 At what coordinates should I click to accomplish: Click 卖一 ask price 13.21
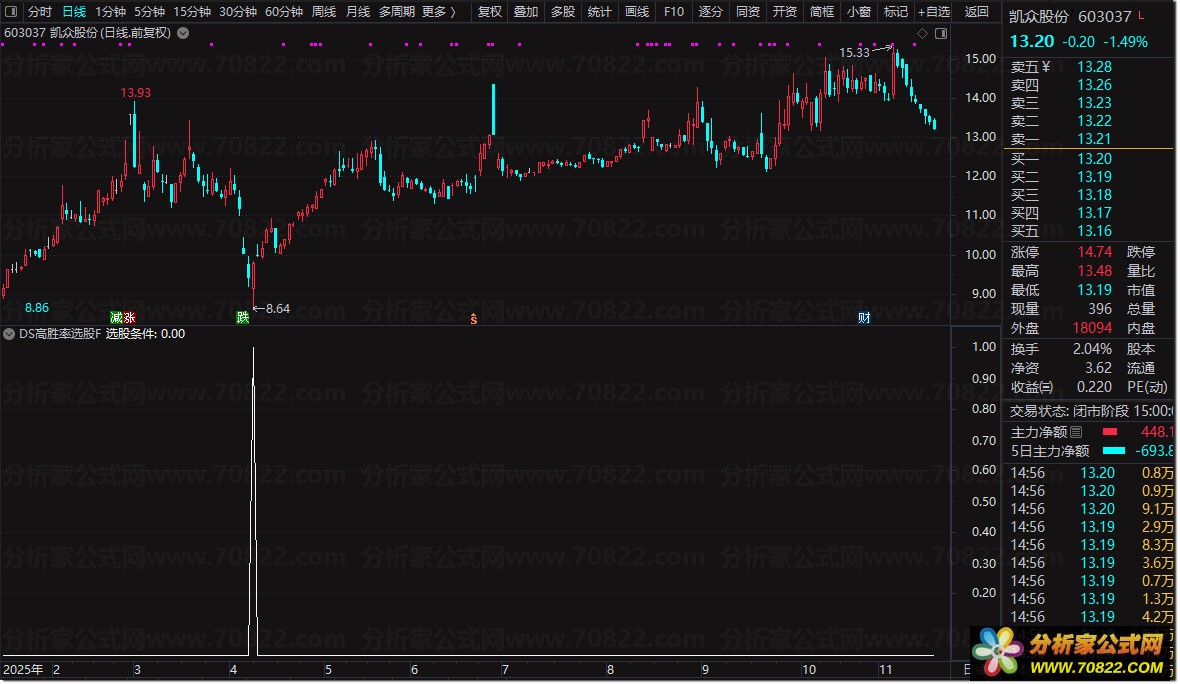pyautogui.click(x=1094, y=138)
